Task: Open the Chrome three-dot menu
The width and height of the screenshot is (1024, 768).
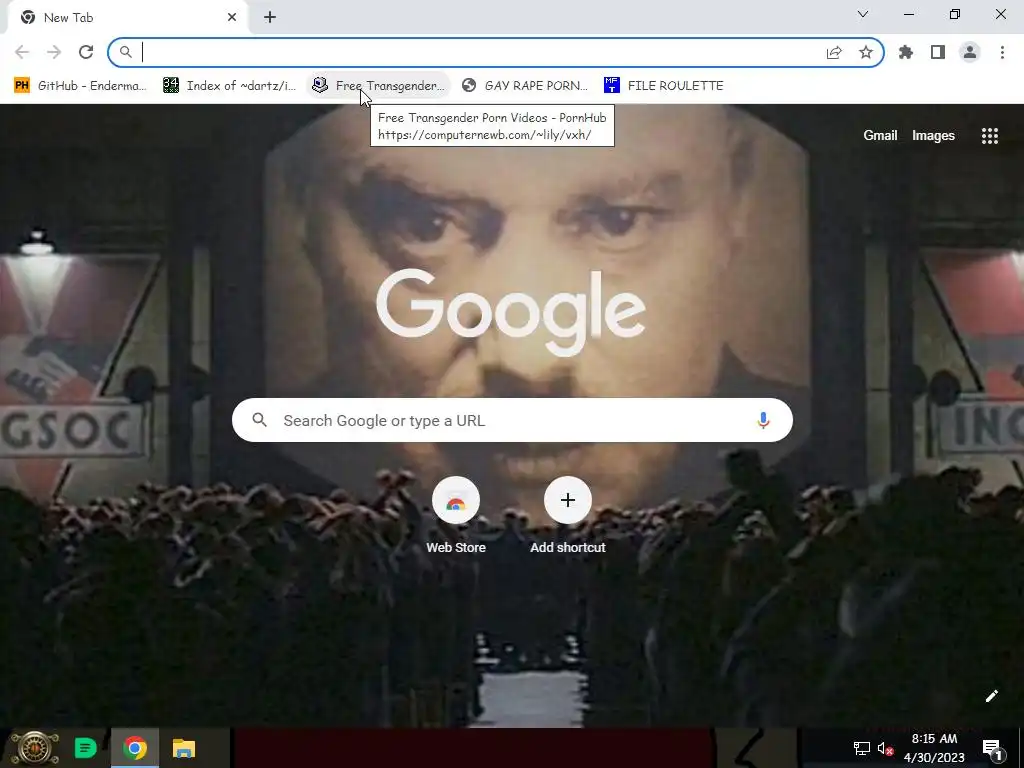Action: pyautogui.click(x=1002, y=52)
